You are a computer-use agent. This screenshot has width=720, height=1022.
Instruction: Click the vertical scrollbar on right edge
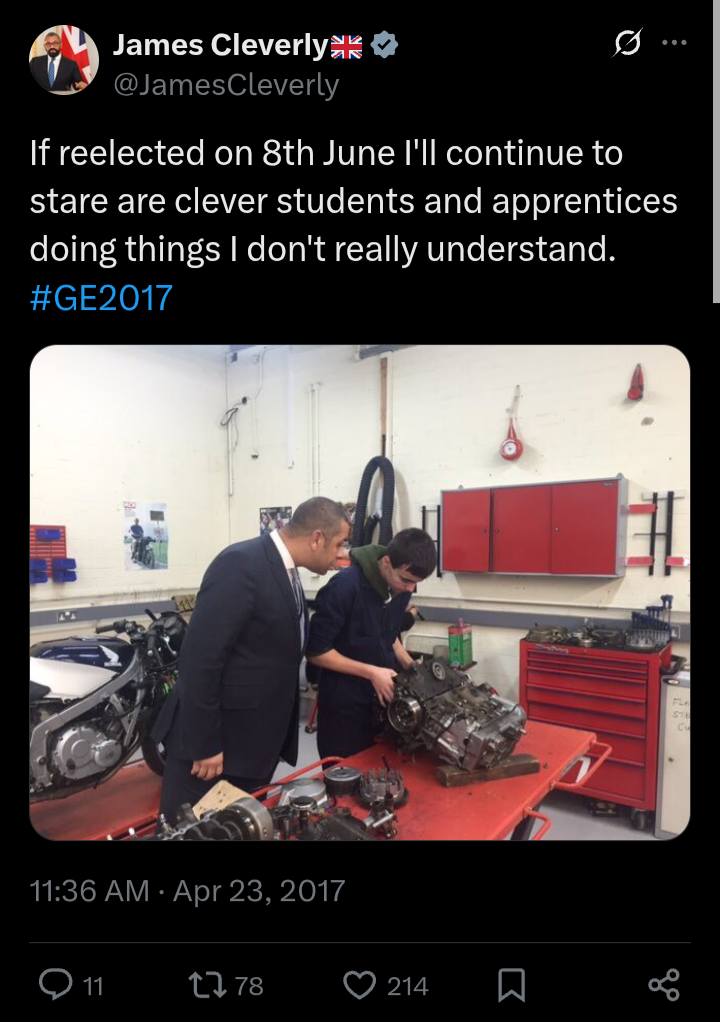[716, 151]
